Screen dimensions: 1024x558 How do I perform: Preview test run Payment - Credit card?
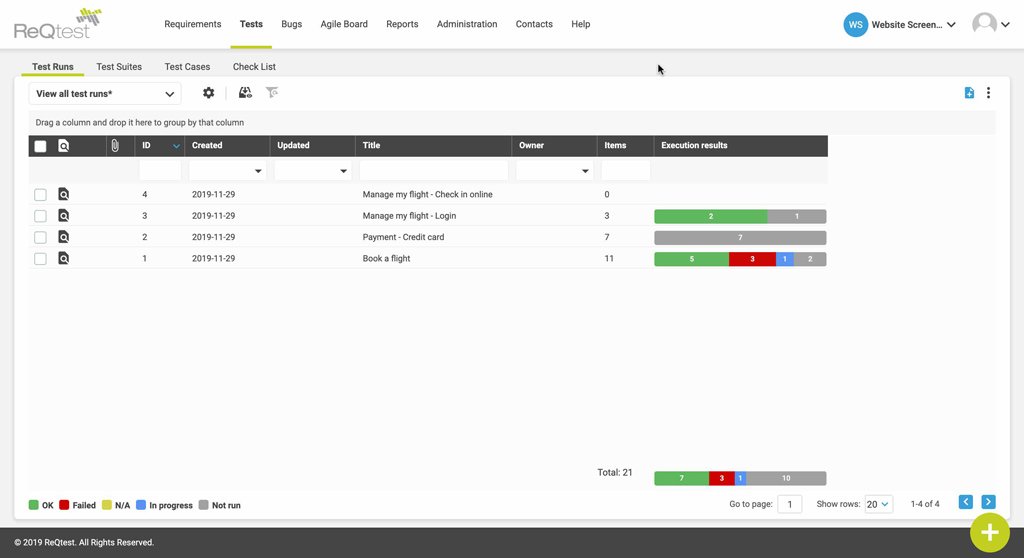tap(63, 237)
